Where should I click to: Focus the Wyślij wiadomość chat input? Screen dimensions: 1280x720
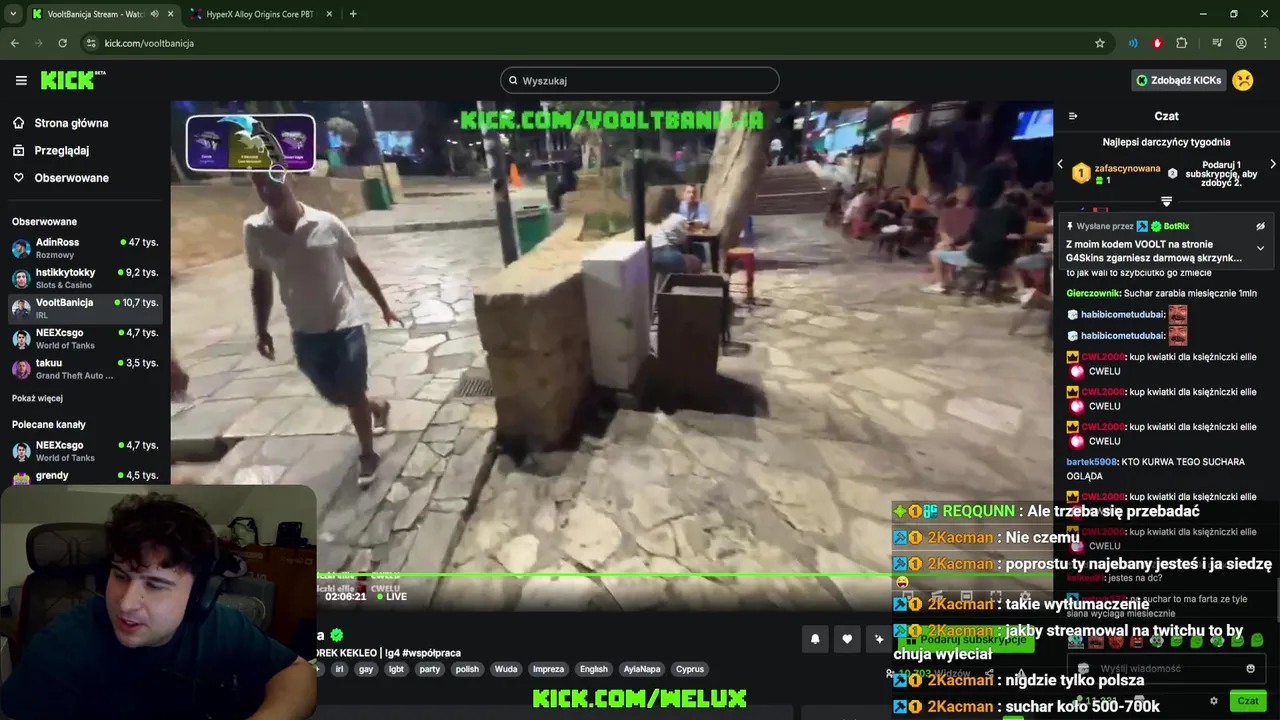tap(1160, 669)
